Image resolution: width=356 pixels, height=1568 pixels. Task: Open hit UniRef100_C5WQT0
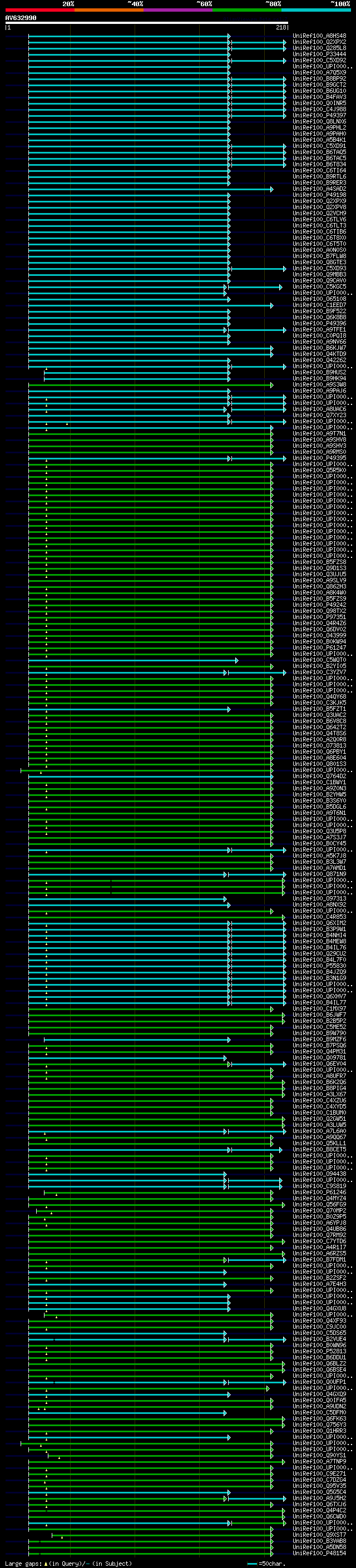click(x=319, y=660)
